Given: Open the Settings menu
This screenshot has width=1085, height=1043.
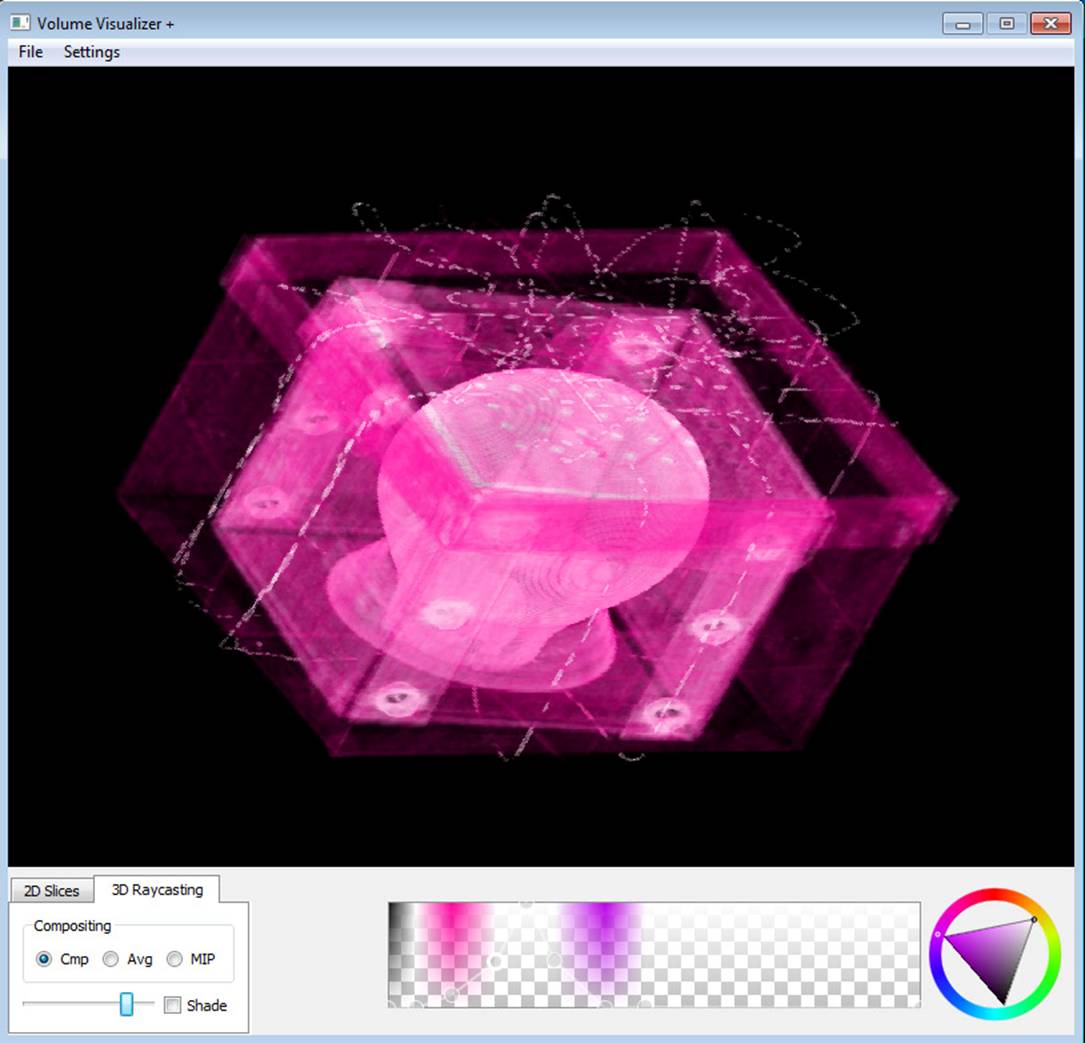Looking at the screenshot, I should (x=91, y=52).
